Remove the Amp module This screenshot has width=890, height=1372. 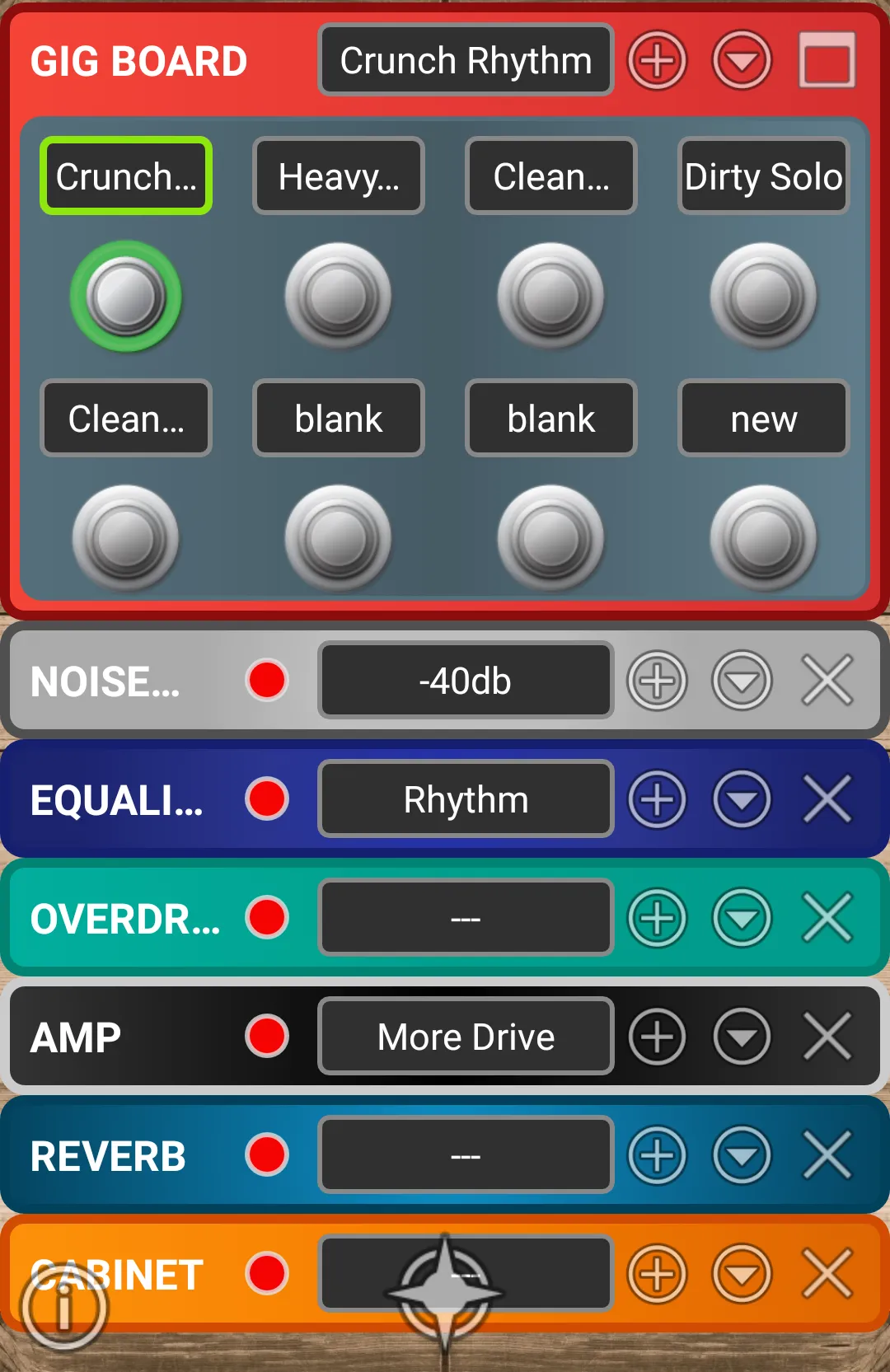tap(827, 1037)
